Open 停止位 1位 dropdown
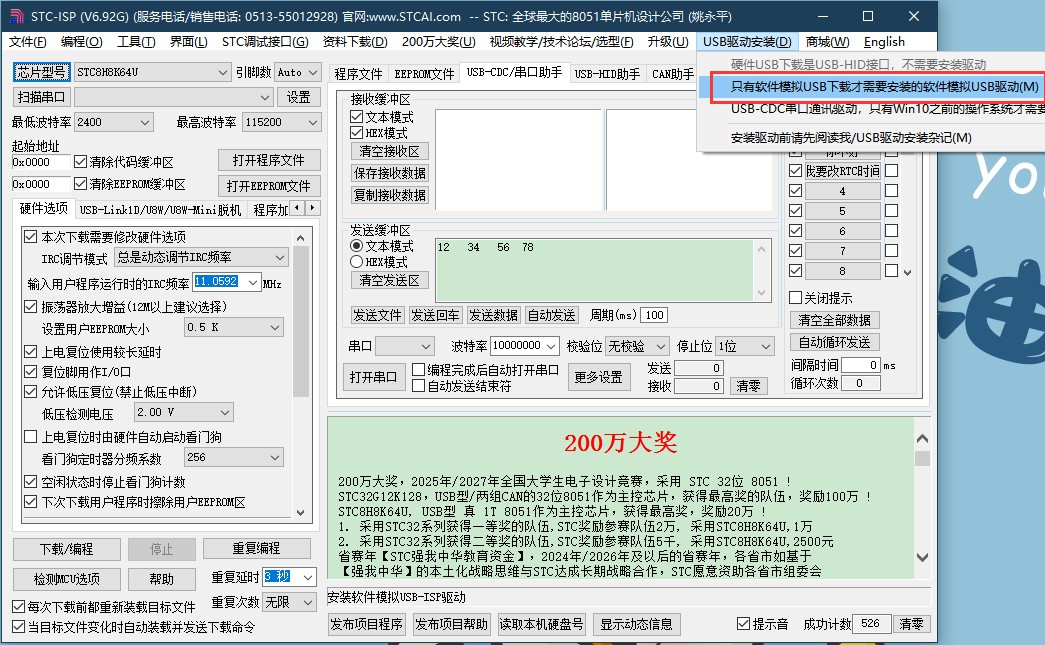The image size is (1045, 645). (x=744, y=346)
